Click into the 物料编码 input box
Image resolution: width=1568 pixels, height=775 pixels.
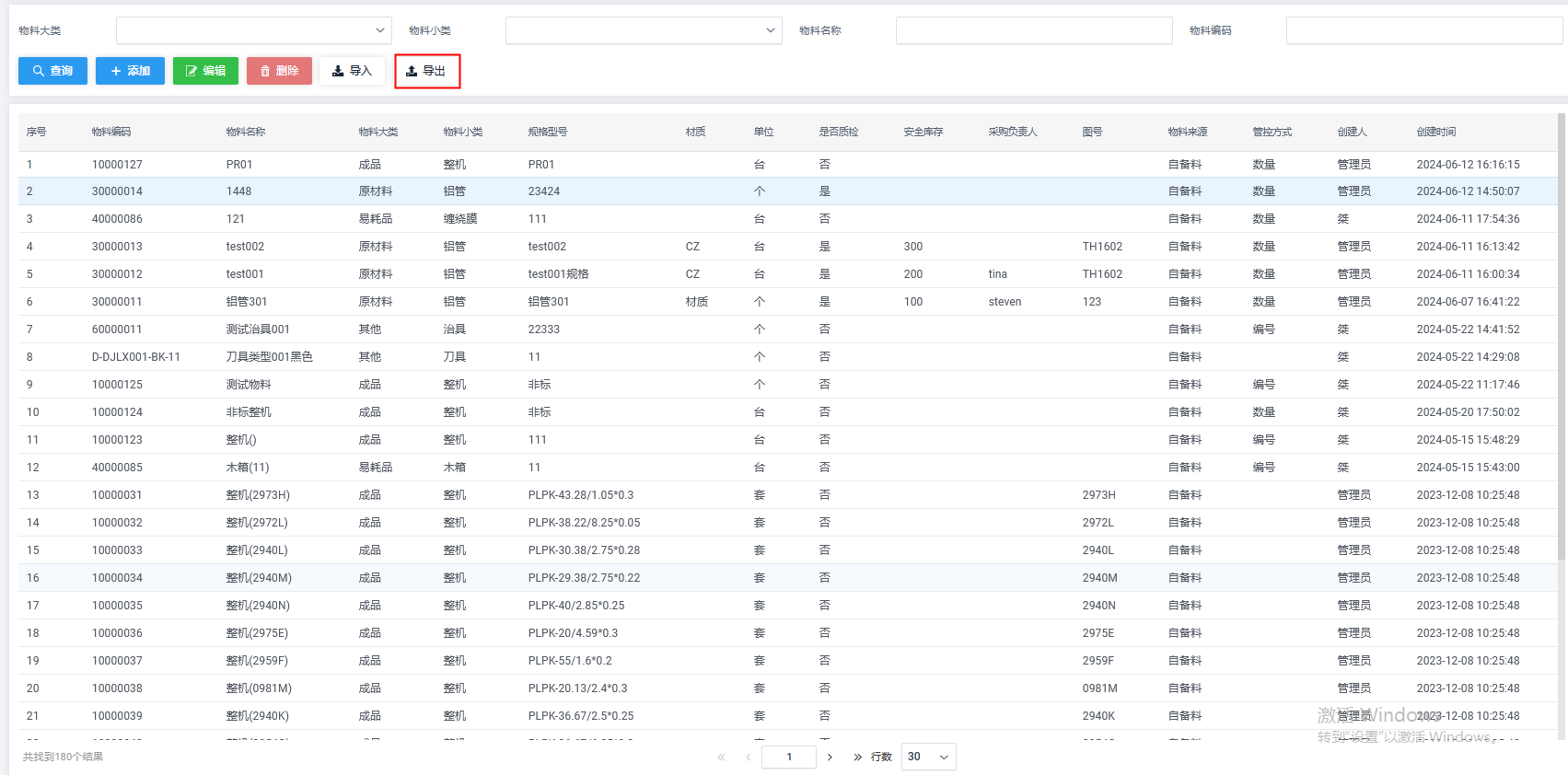click(1423, 30)
